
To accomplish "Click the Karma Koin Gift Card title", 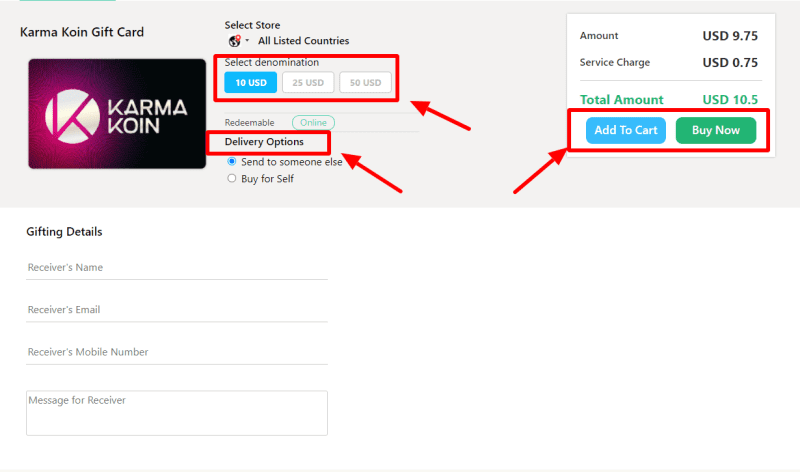I will tap(82, 32).
